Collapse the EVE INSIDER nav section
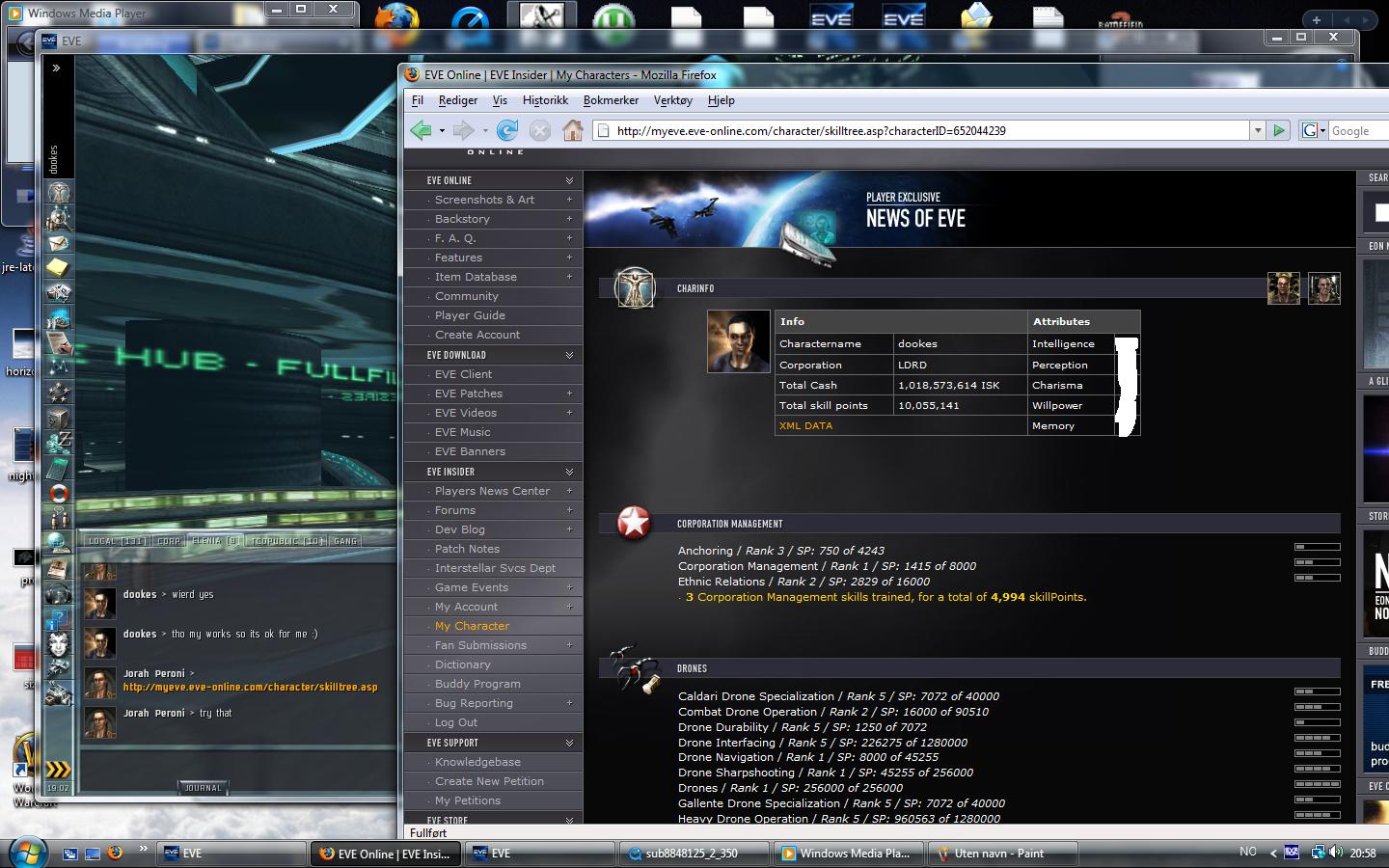The width and height of the screenshot is (1389, 868). click(x=569, y=472)
